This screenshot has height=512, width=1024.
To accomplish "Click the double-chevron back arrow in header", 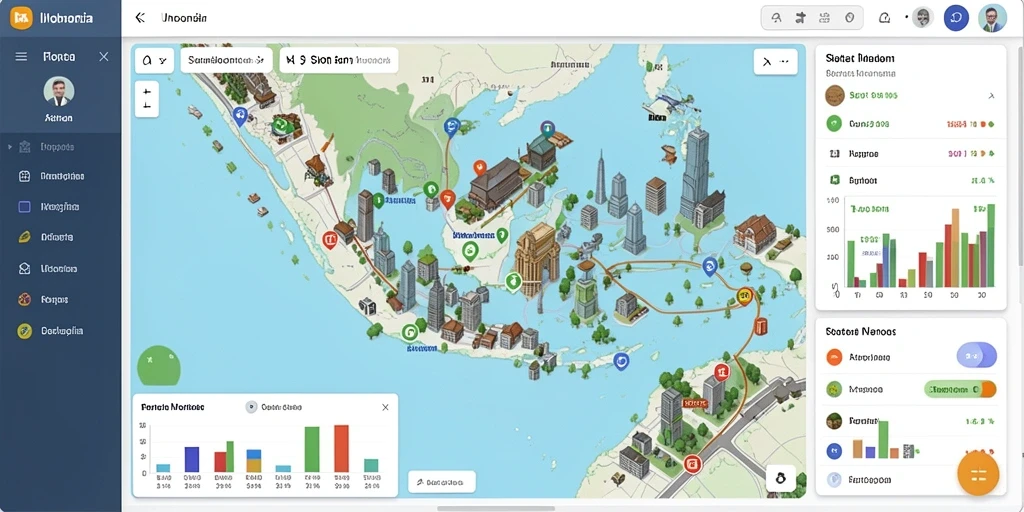I will click(140, 18).
